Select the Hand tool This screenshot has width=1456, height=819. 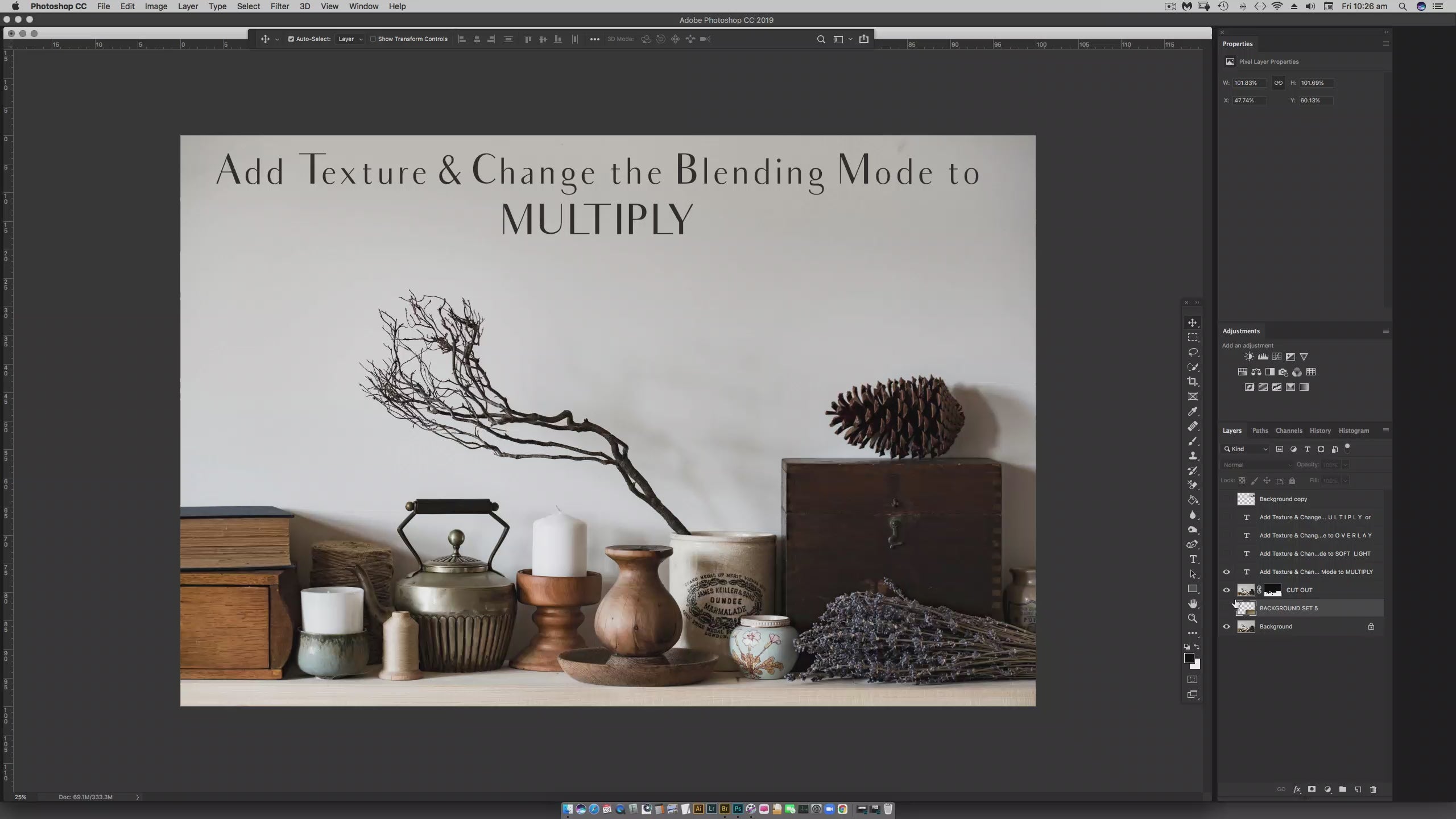[x=1193, y=603]
